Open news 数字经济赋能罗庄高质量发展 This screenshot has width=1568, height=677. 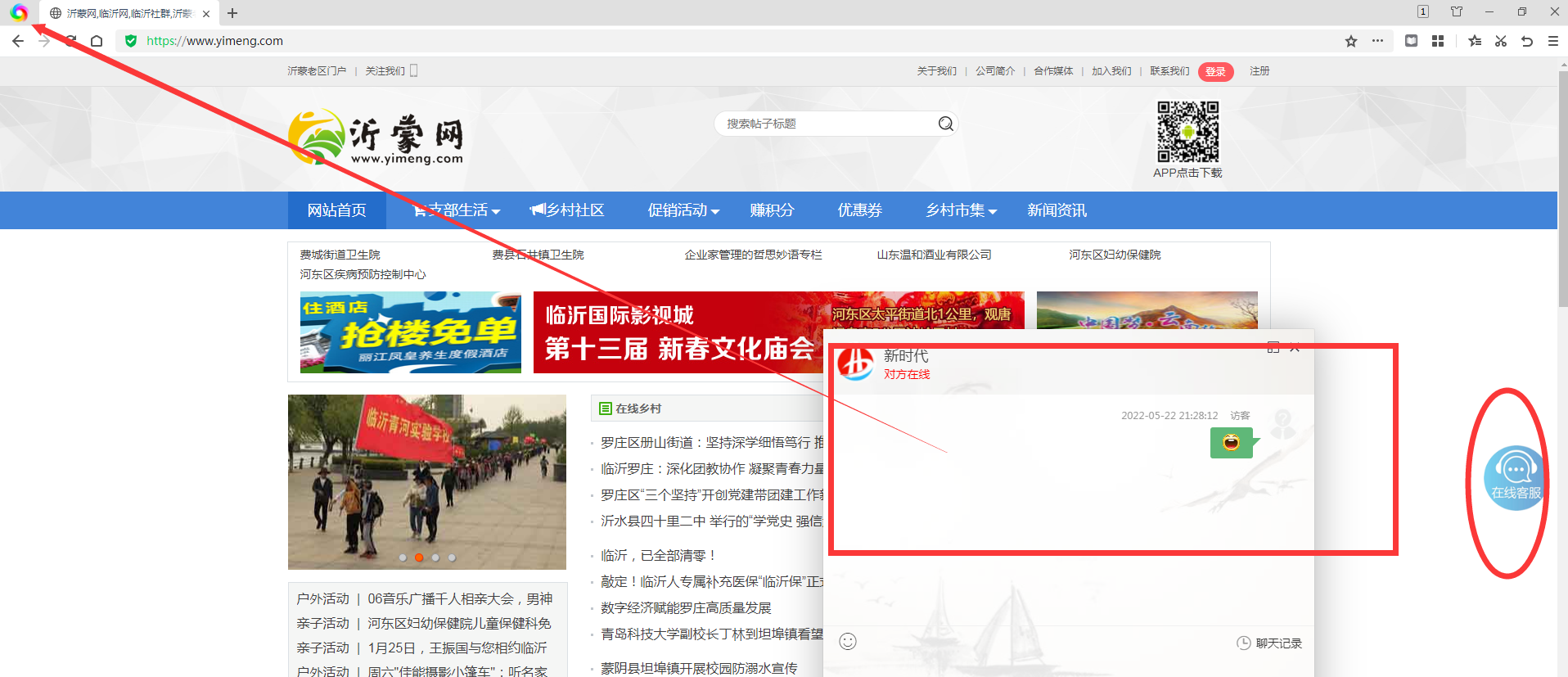pos(686,607)
